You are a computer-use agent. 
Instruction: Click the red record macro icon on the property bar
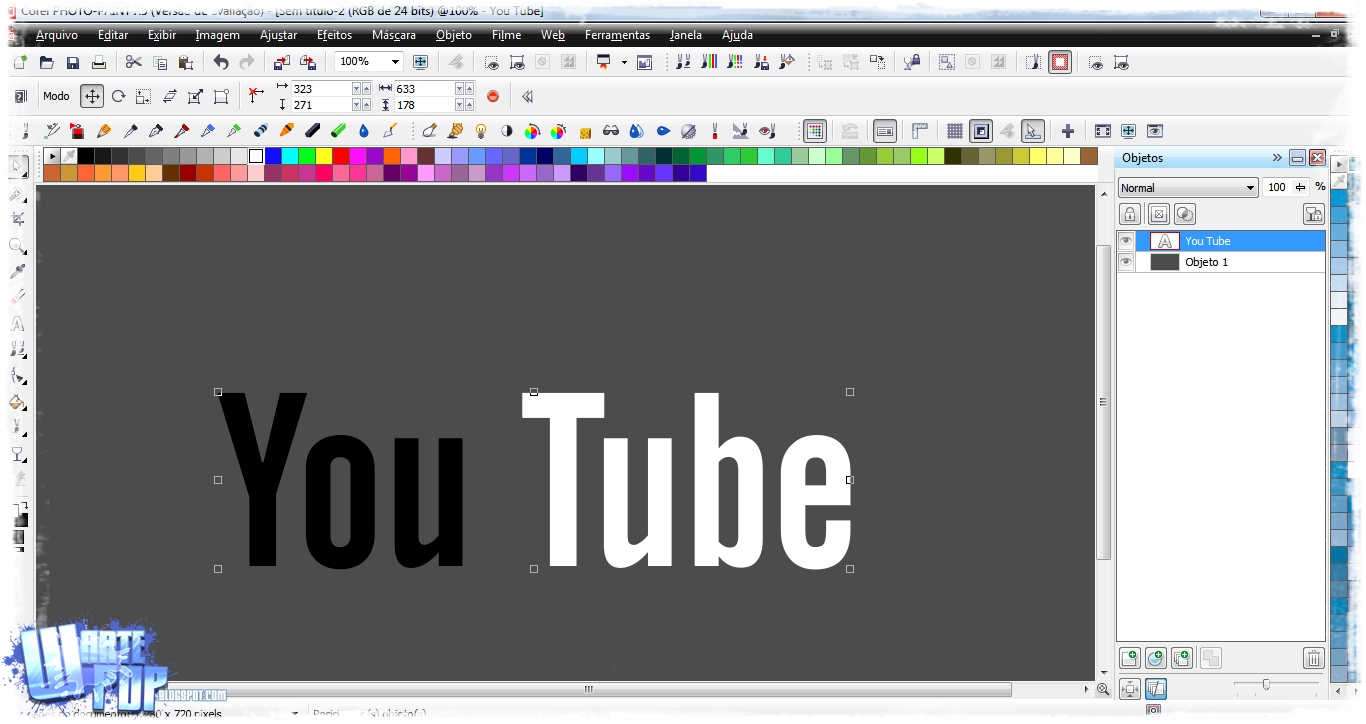click(491, 97)
